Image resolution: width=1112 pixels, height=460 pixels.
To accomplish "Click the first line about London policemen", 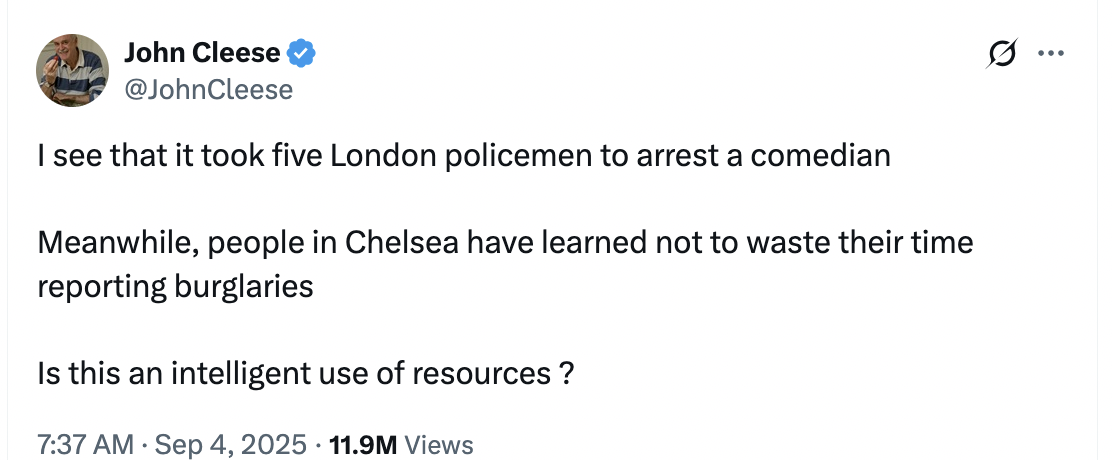I will coord(463,157).
